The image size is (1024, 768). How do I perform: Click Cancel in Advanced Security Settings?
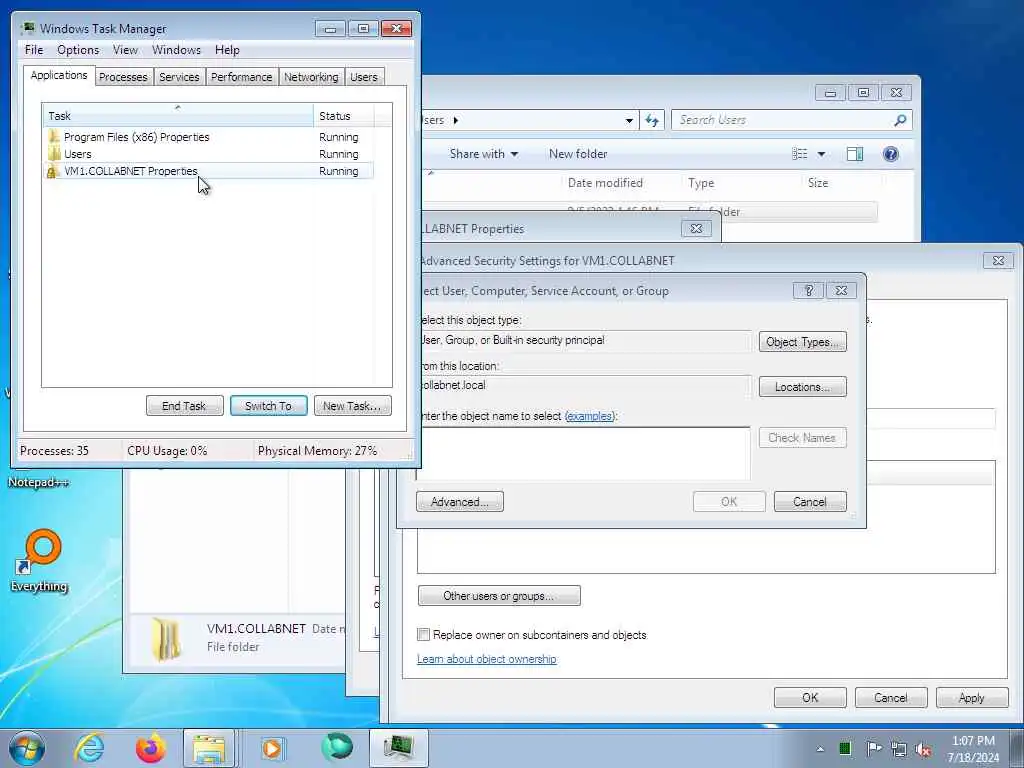click(x=891, y=697)
